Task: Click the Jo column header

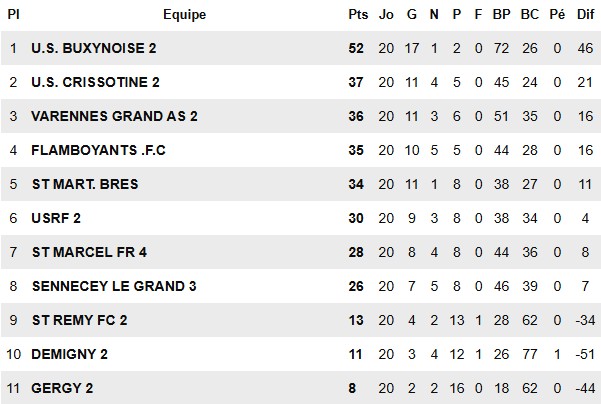Action: click(386, 15)
